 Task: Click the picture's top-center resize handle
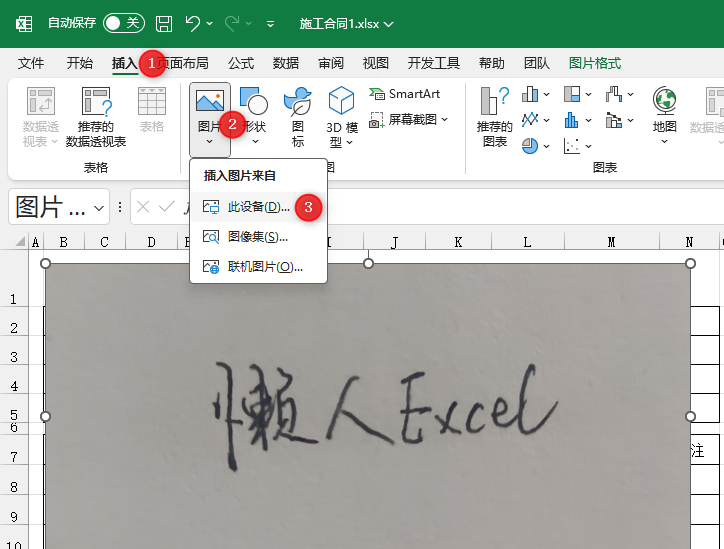click(x=368, y=263)
